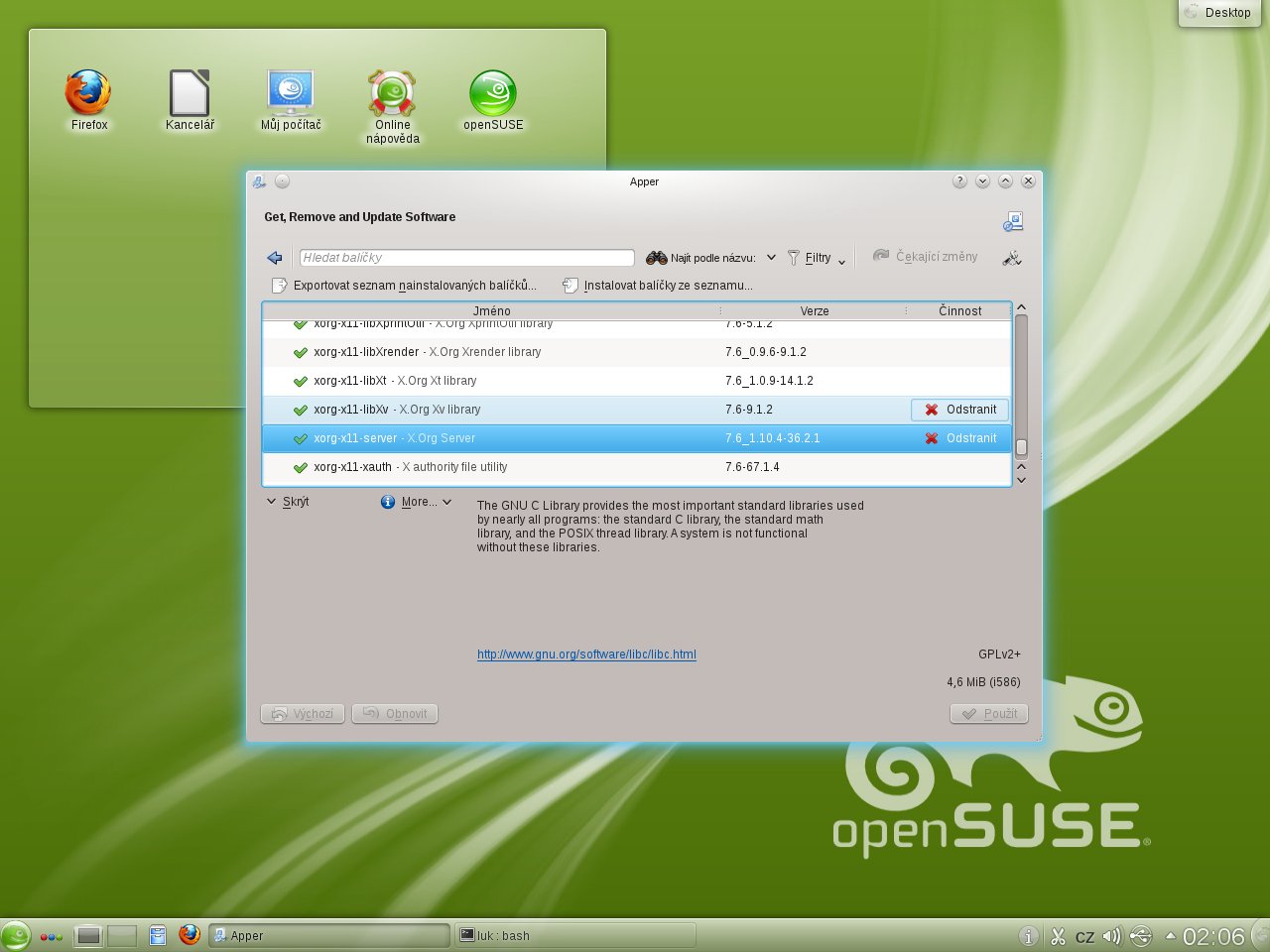Click the Čekající změny button
Viewport: 1270px width, 952px height.
tap(925, 257)
